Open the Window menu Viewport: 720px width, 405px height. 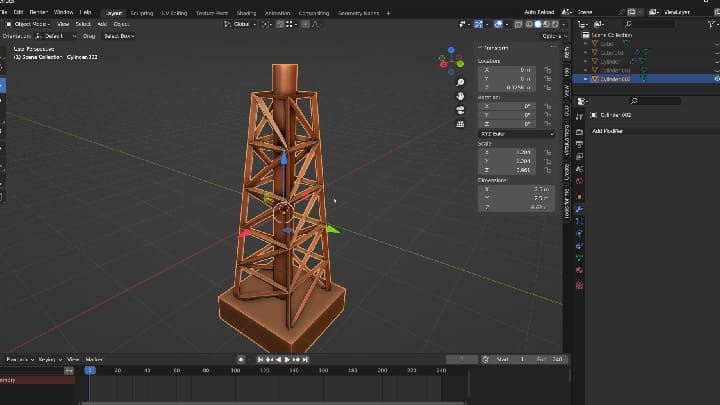[x=63, y=12]
